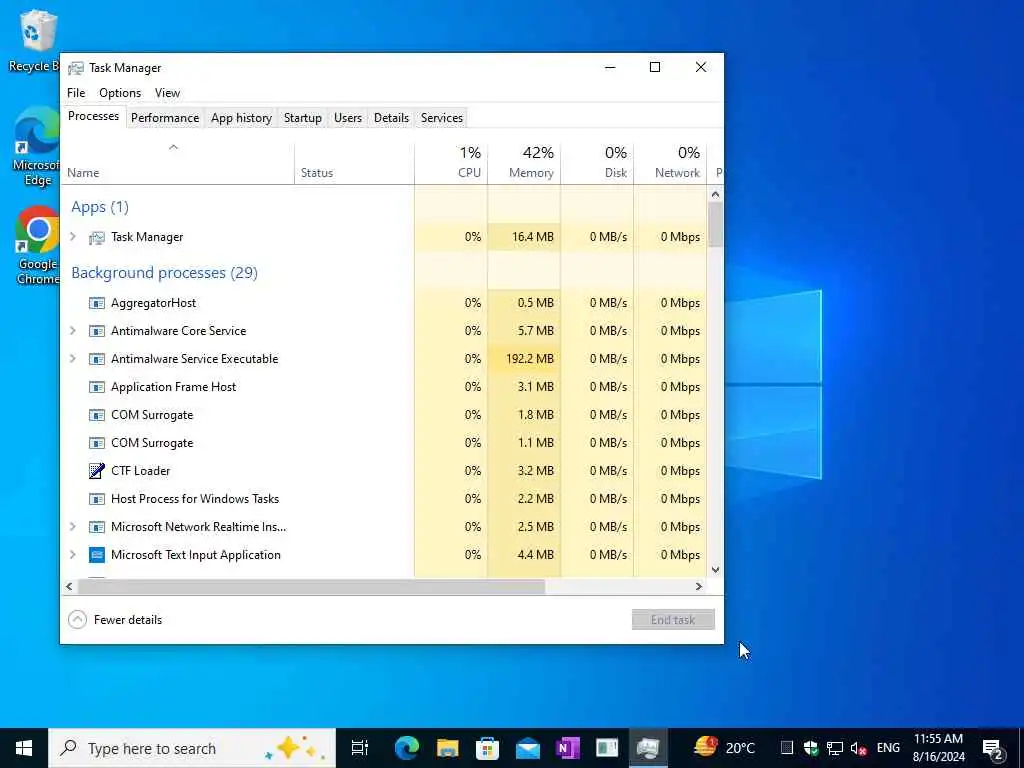Launch Microsoft Edge from the taskbar
The image size is (1024, 768).
pos(406,748)
